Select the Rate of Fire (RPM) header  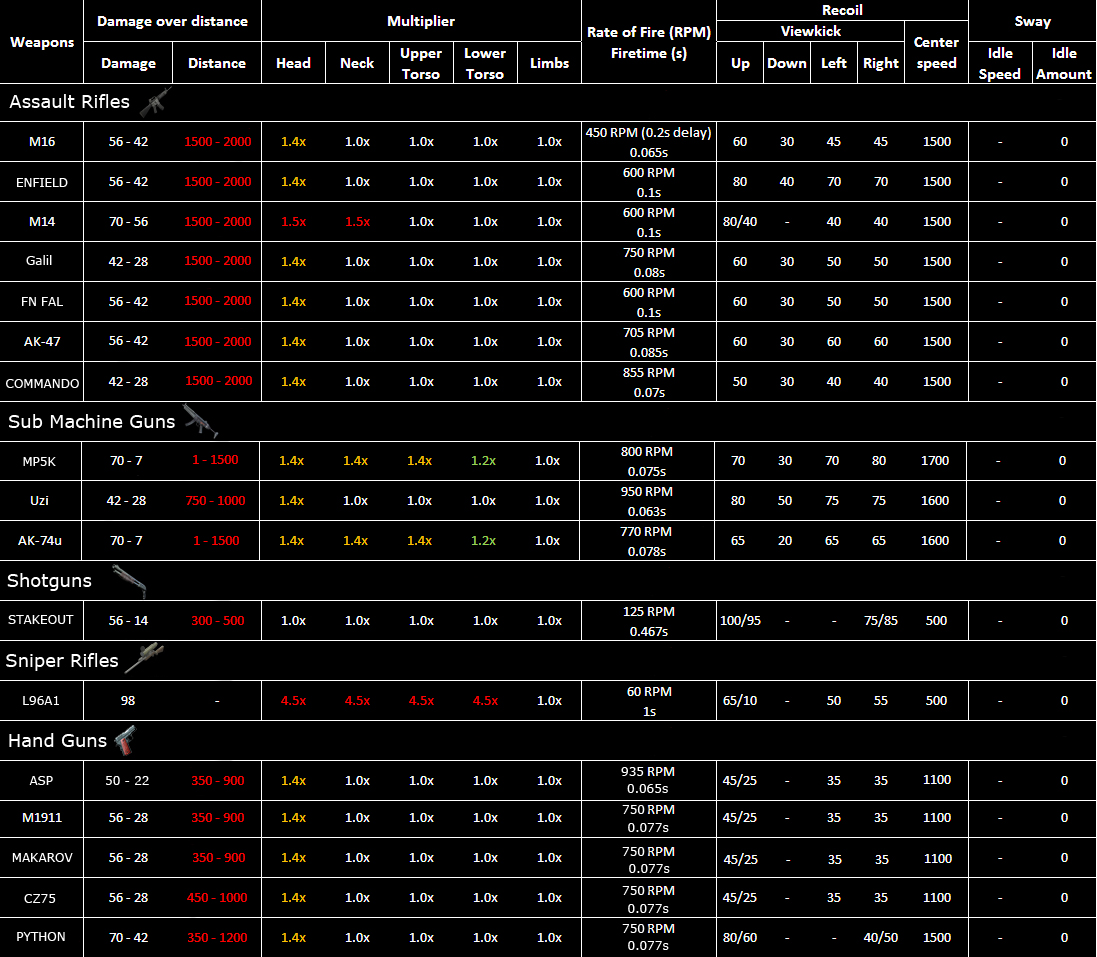click(x=649, y=32)
